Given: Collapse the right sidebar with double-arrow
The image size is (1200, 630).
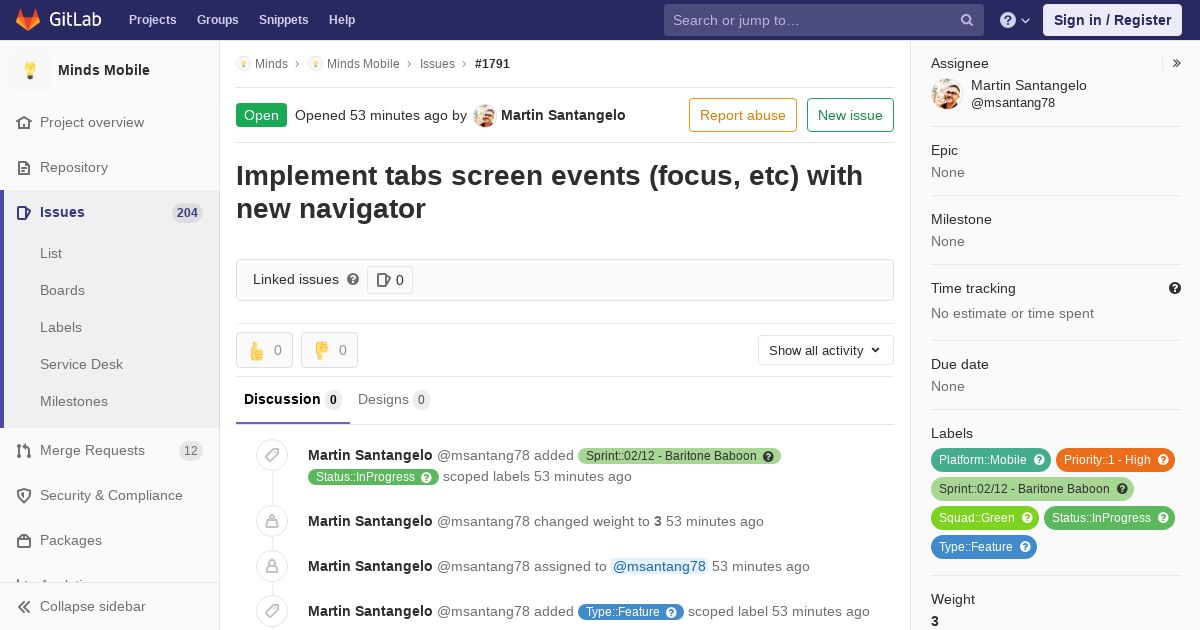Looking at the screenshot, I should [x=1177, y=64].
